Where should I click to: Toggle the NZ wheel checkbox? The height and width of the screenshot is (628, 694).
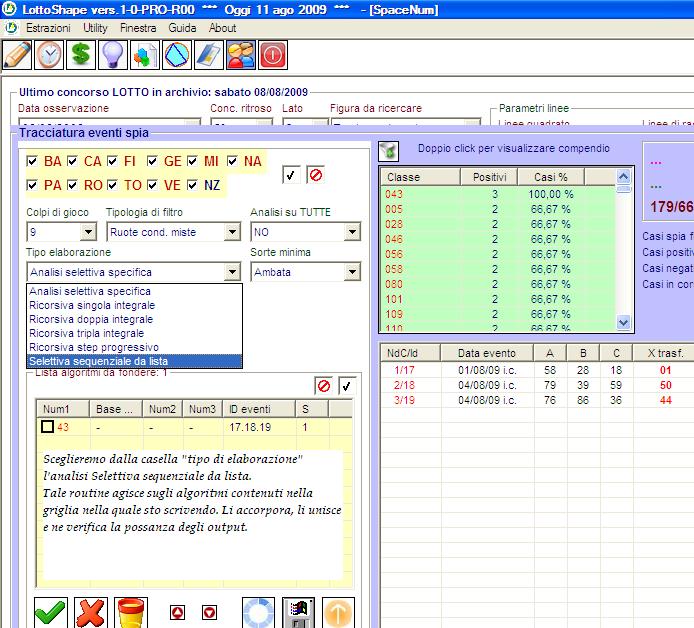192,185
